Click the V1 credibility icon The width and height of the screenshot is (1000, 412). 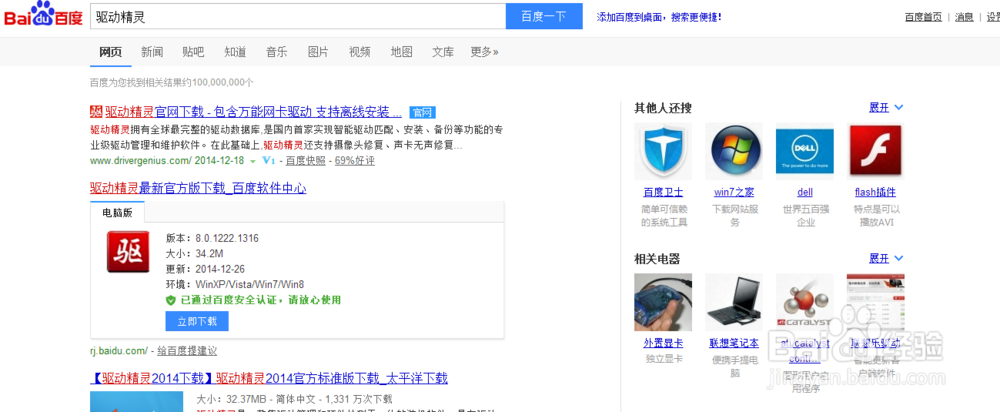268,161
